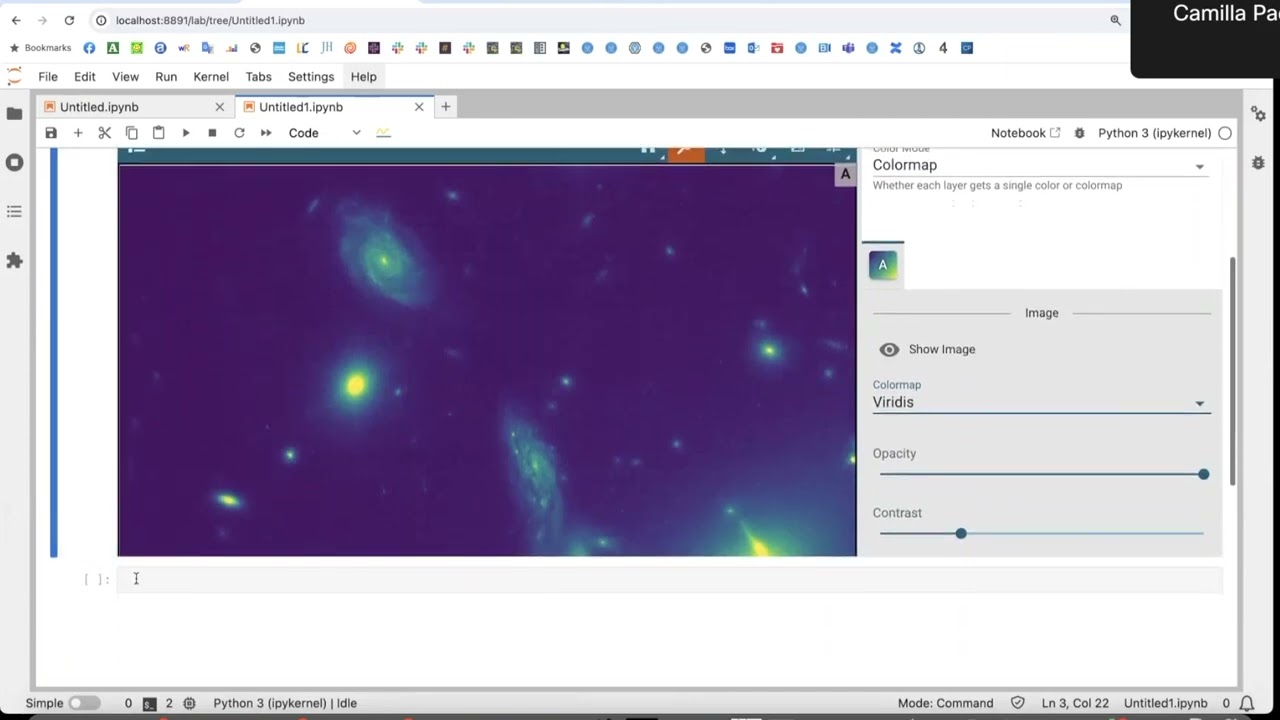Close the Untitled.ipynb tab
Screen dimensions: 1280x720
pyautogui.click(x=220, y=107)
